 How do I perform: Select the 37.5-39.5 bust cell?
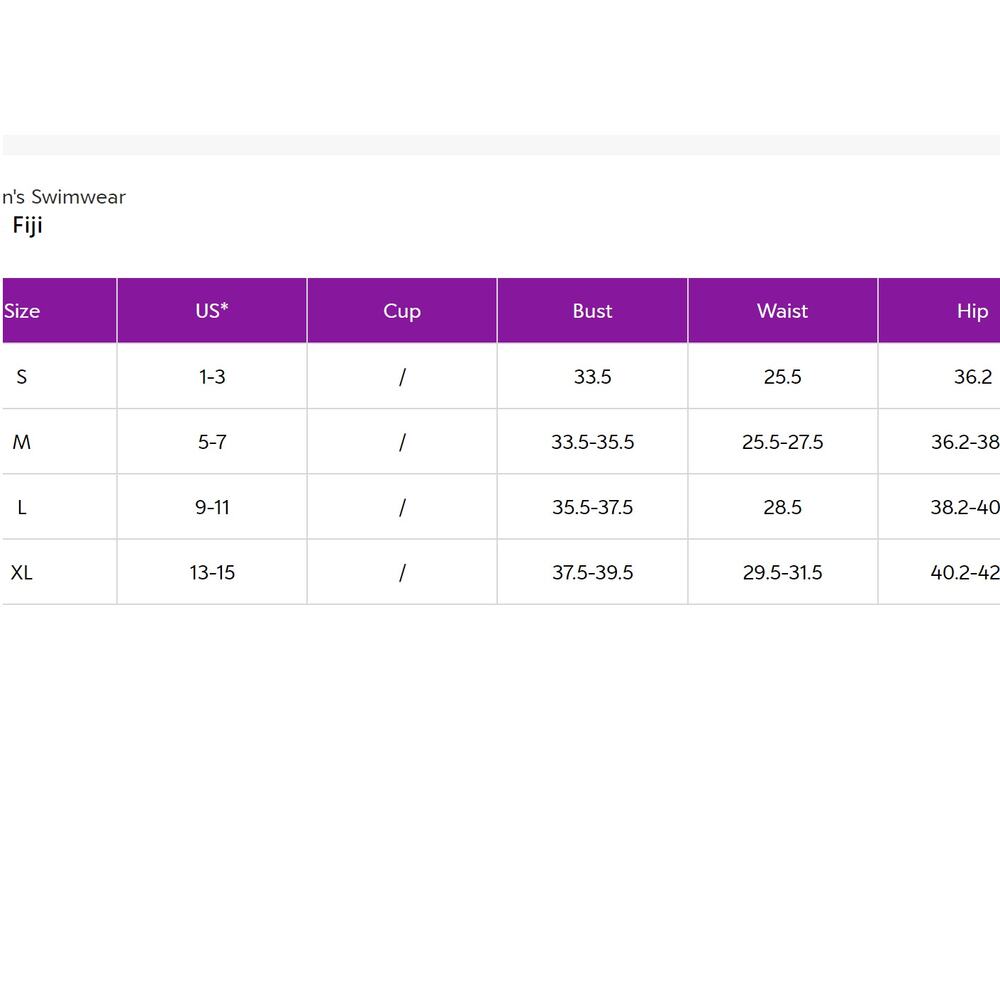click(x=592, y=573)
